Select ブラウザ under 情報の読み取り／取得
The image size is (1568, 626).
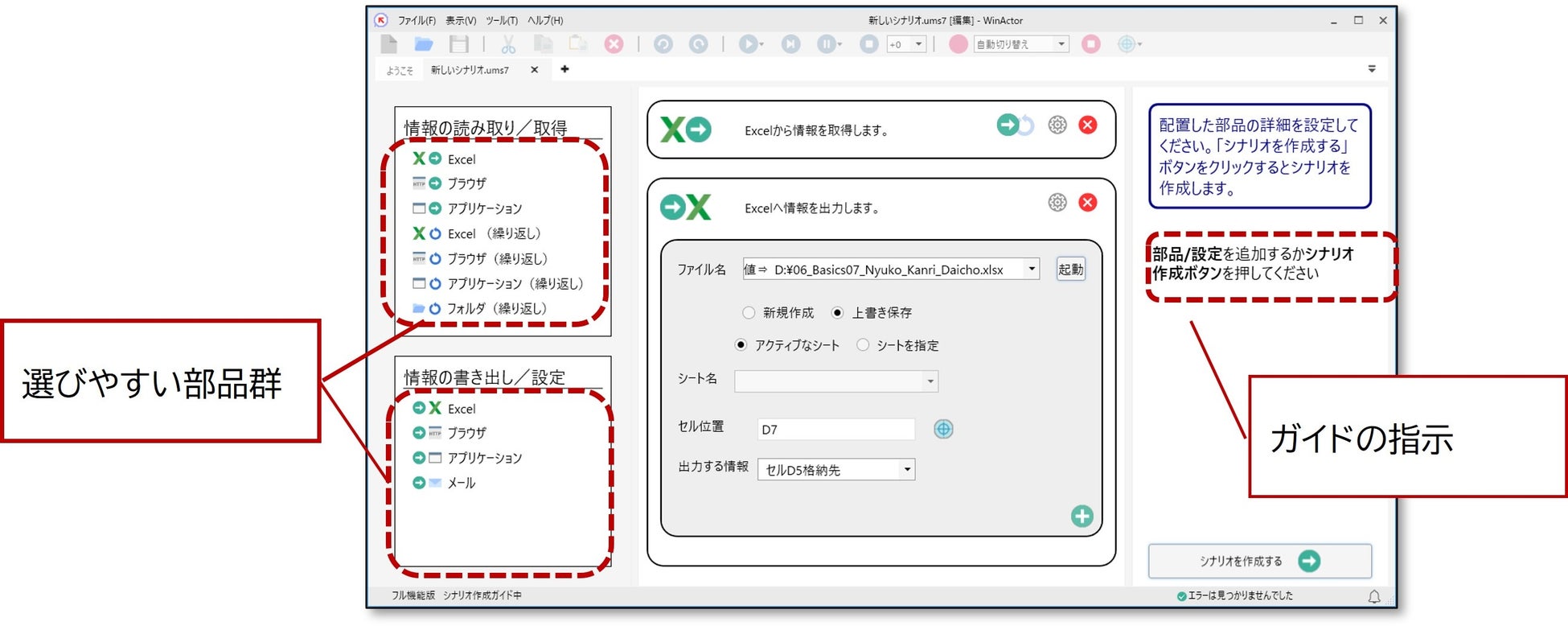tap(449, 183)
